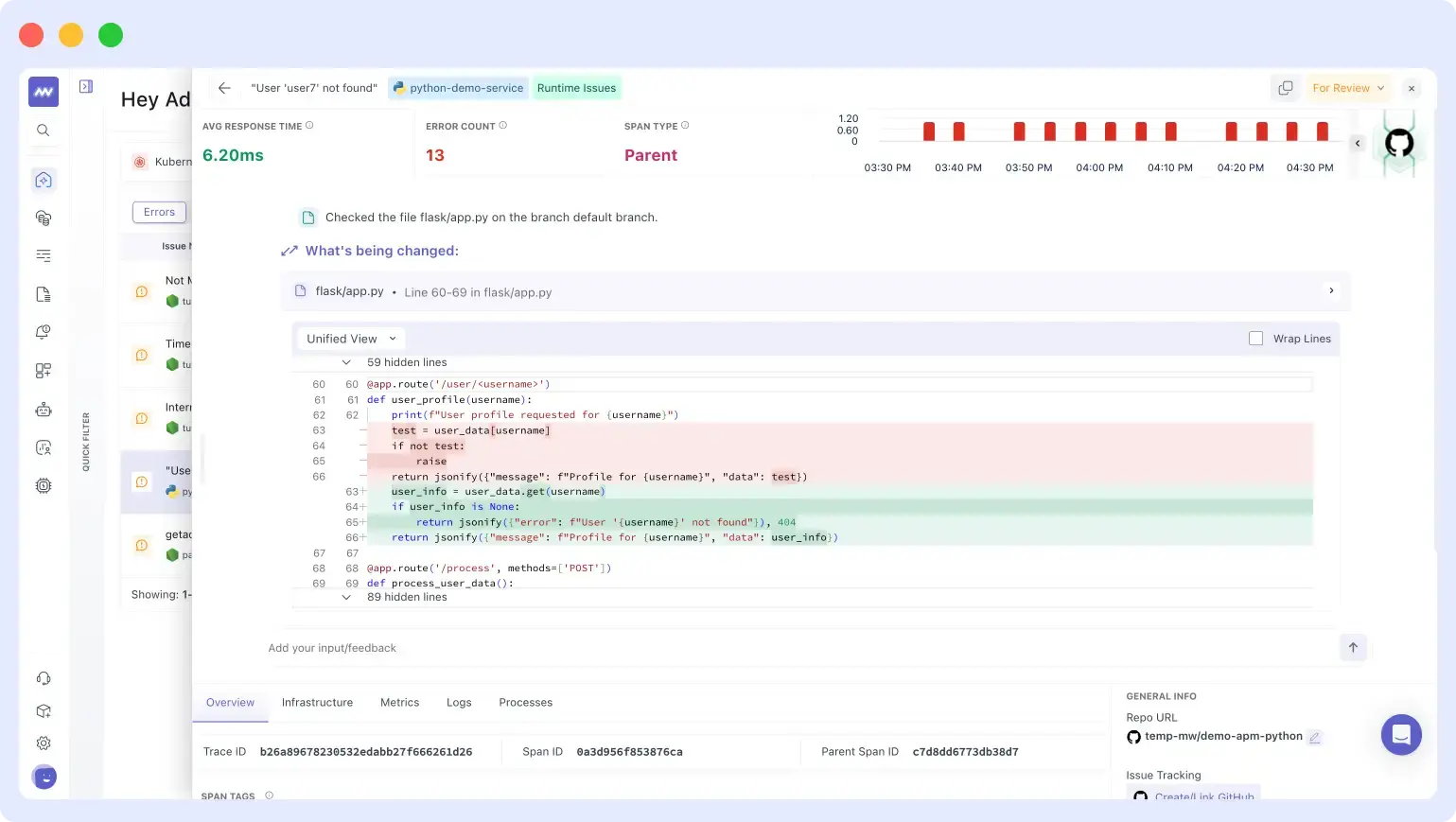Switch to the Overview tab
The height and width of the screenshot is (822, 1456).
click(230, 703)
